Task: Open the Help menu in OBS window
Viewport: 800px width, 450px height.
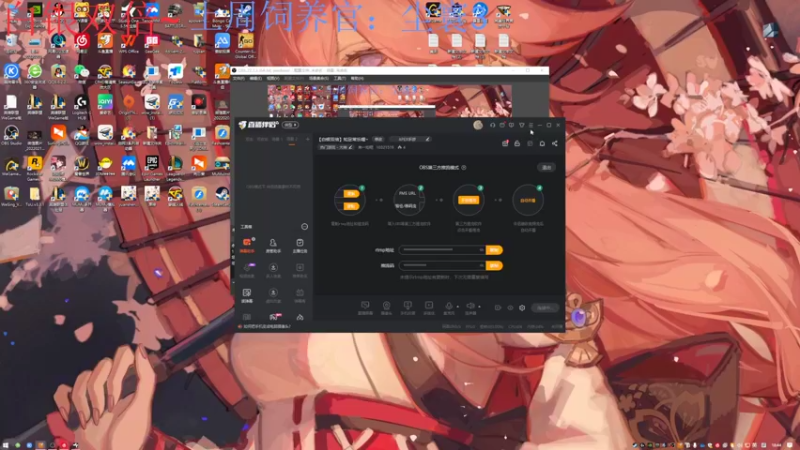Action: [357, 79]
